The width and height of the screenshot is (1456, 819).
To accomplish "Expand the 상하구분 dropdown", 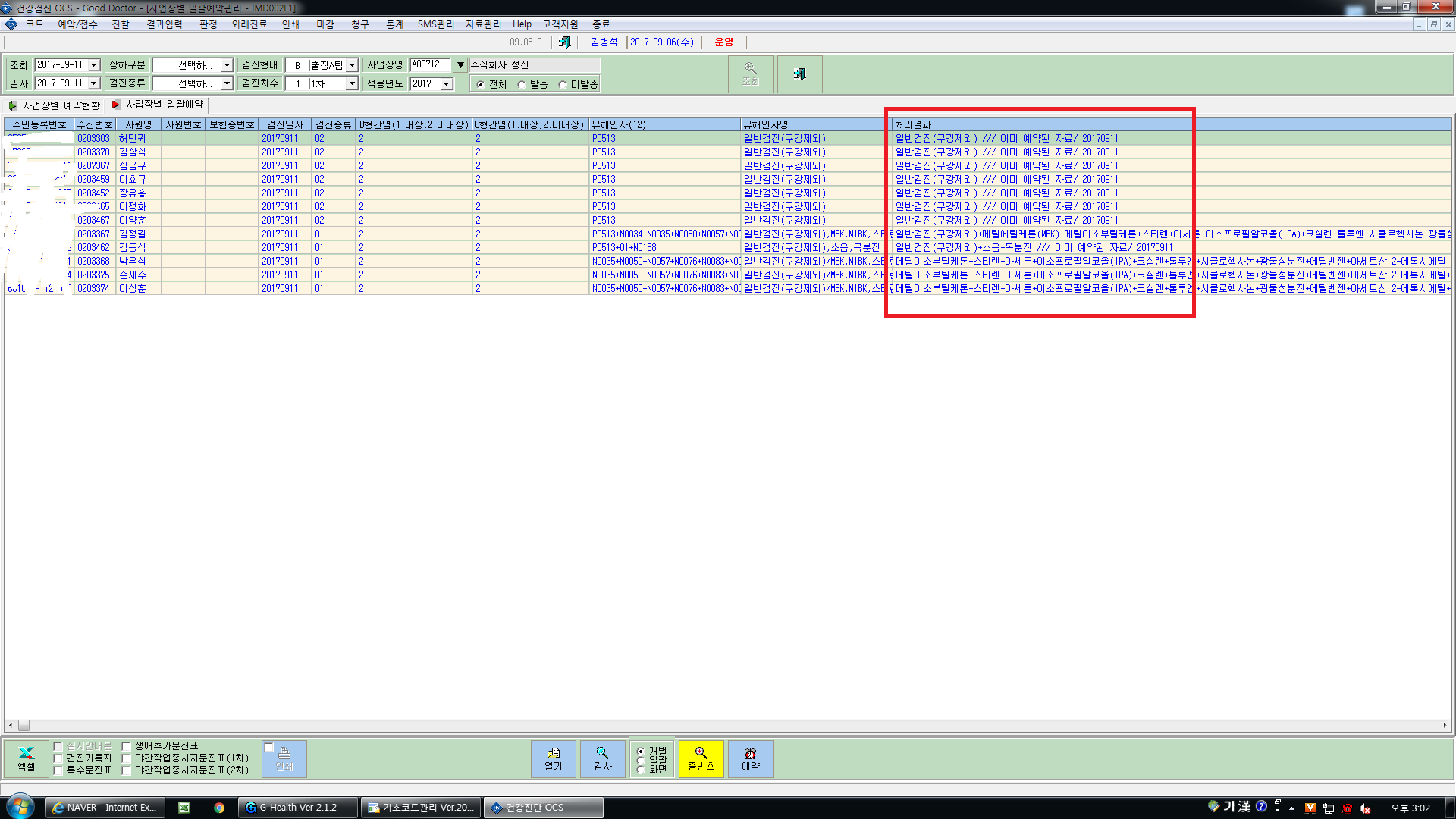I will (x=227, y=65).
